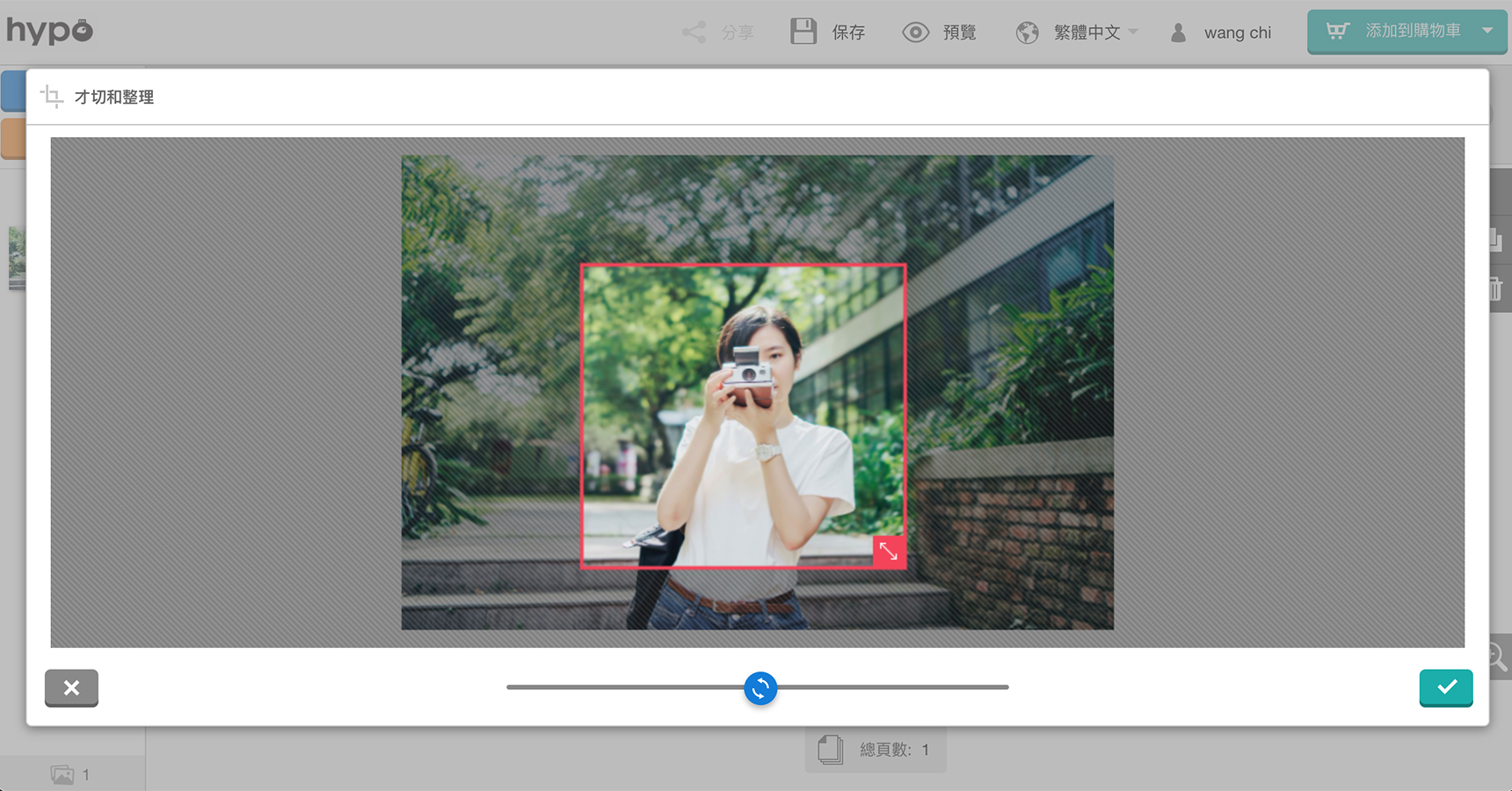Click the crop tool icon in dialog header
Screen dimensions: 1512x791
[52, 97]
